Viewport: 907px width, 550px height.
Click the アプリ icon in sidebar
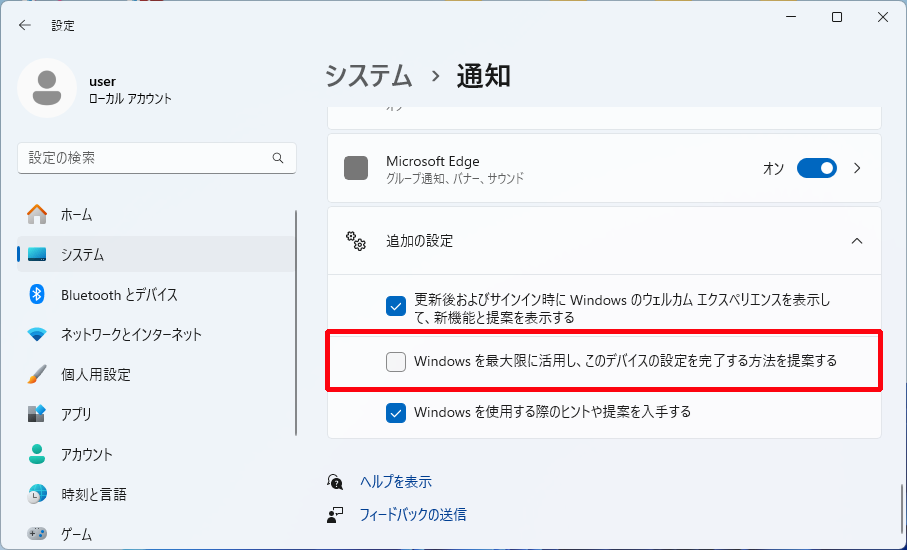pos(37,414)
